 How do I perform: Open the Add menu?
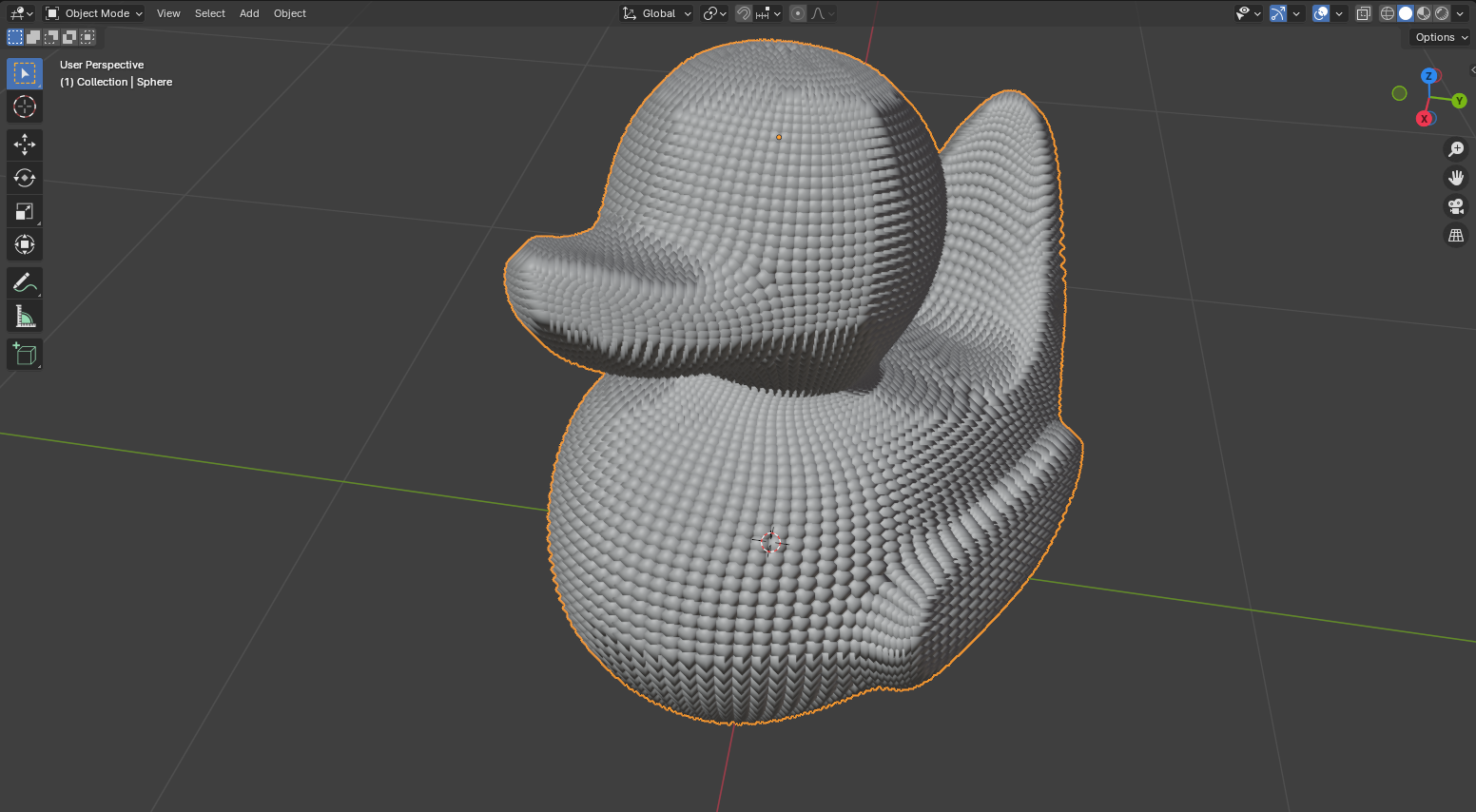click(249, 13)
